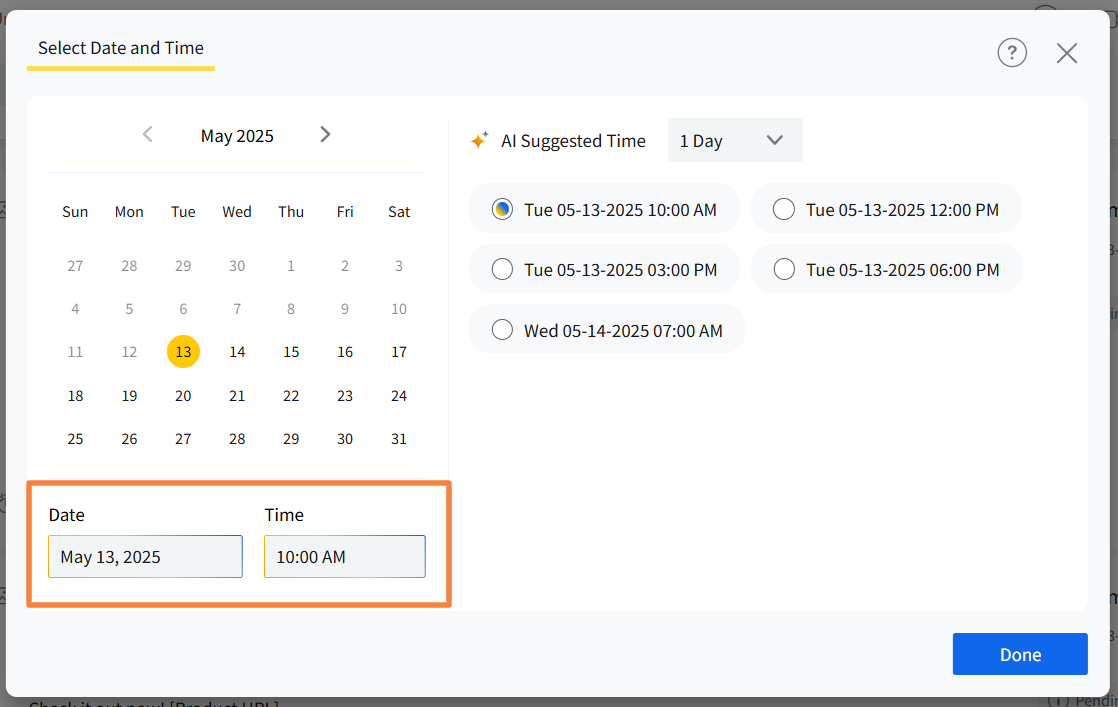Pick Tue 05-13-2025 03:00 PM time slot
The image size is (1118, 707).
point(503,269)
